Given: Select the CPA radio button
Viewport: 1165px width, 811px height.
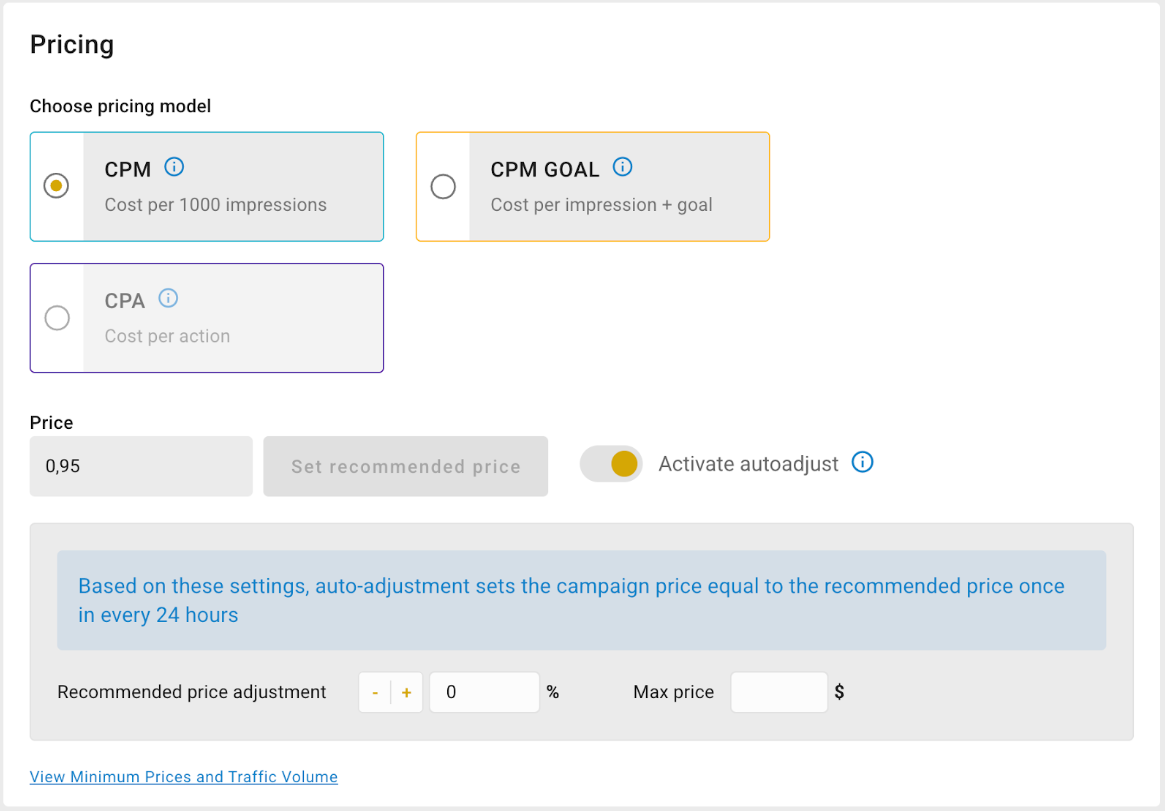Looking at the screenshot, I should click(x=57, y=318).
